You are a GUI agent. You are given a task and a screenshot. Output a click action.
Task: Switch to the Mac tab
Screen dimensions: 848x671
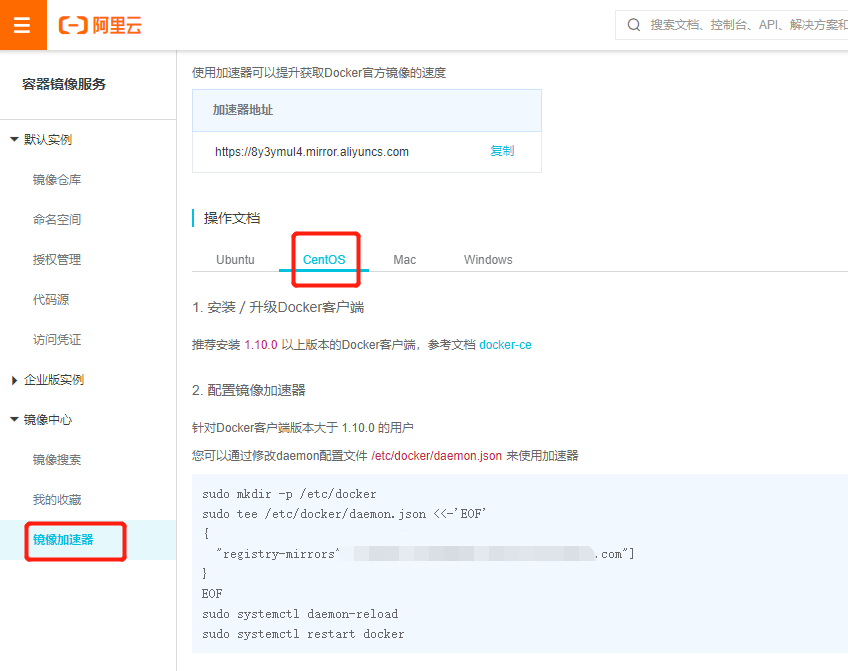pyautogui.click(x=405, y=260)
